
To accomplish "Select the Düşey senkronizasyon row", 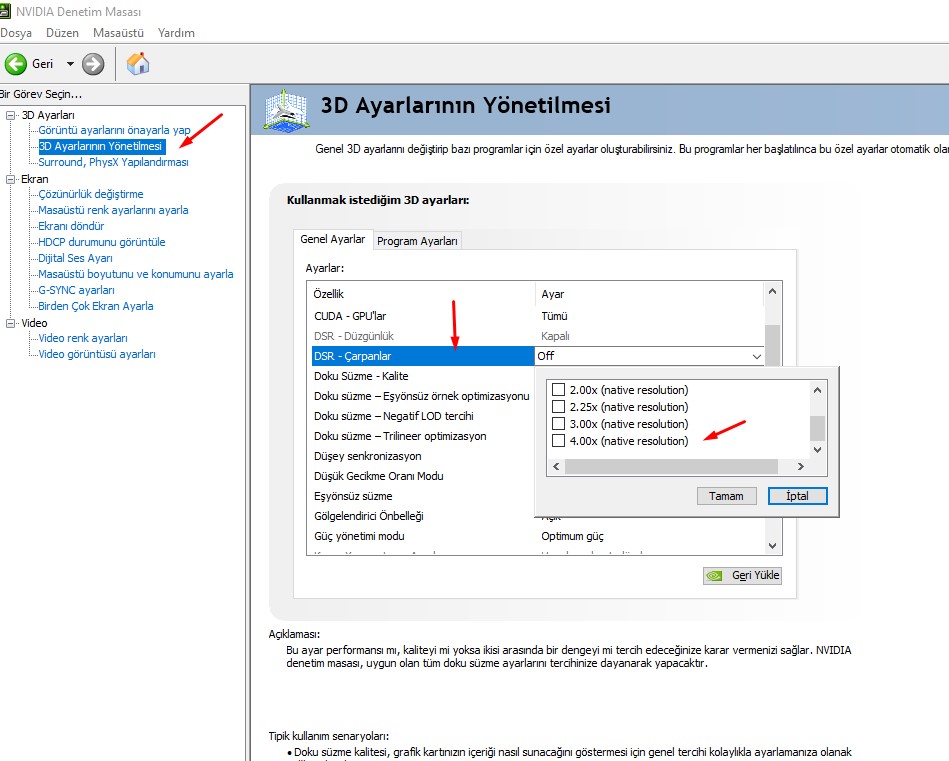I will pos(421,456).
